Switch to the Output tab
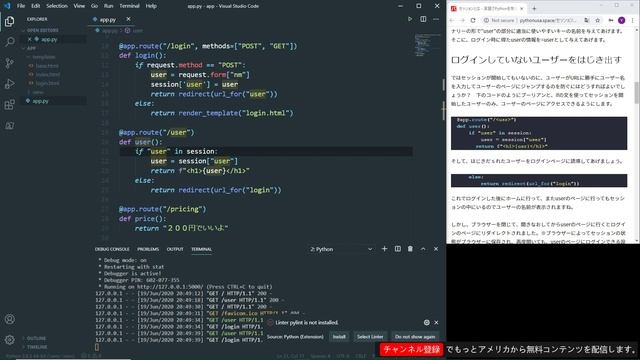This screenshot has width=640, height=360. (x=175, y=249)
